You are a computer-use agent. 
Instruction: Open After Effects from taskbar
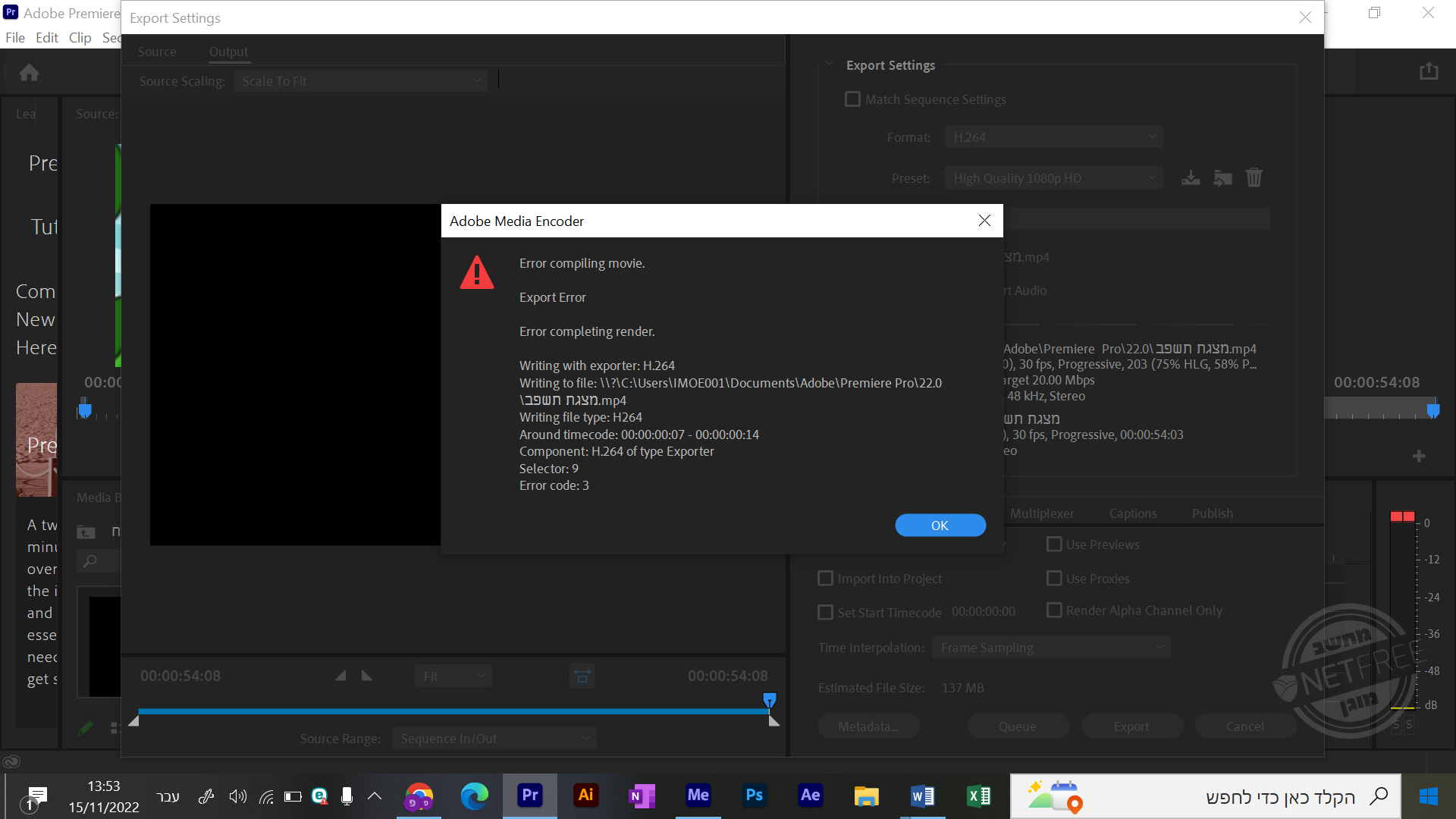point(810,795)
